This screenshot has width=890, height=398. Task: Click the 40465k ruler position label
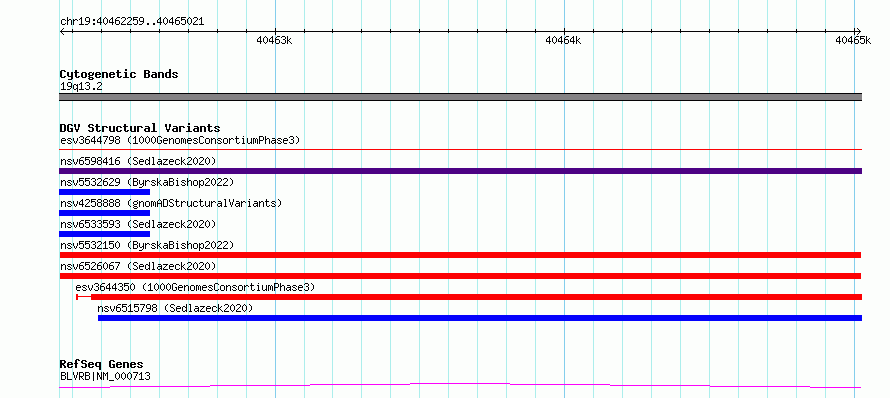click(853, 40)
